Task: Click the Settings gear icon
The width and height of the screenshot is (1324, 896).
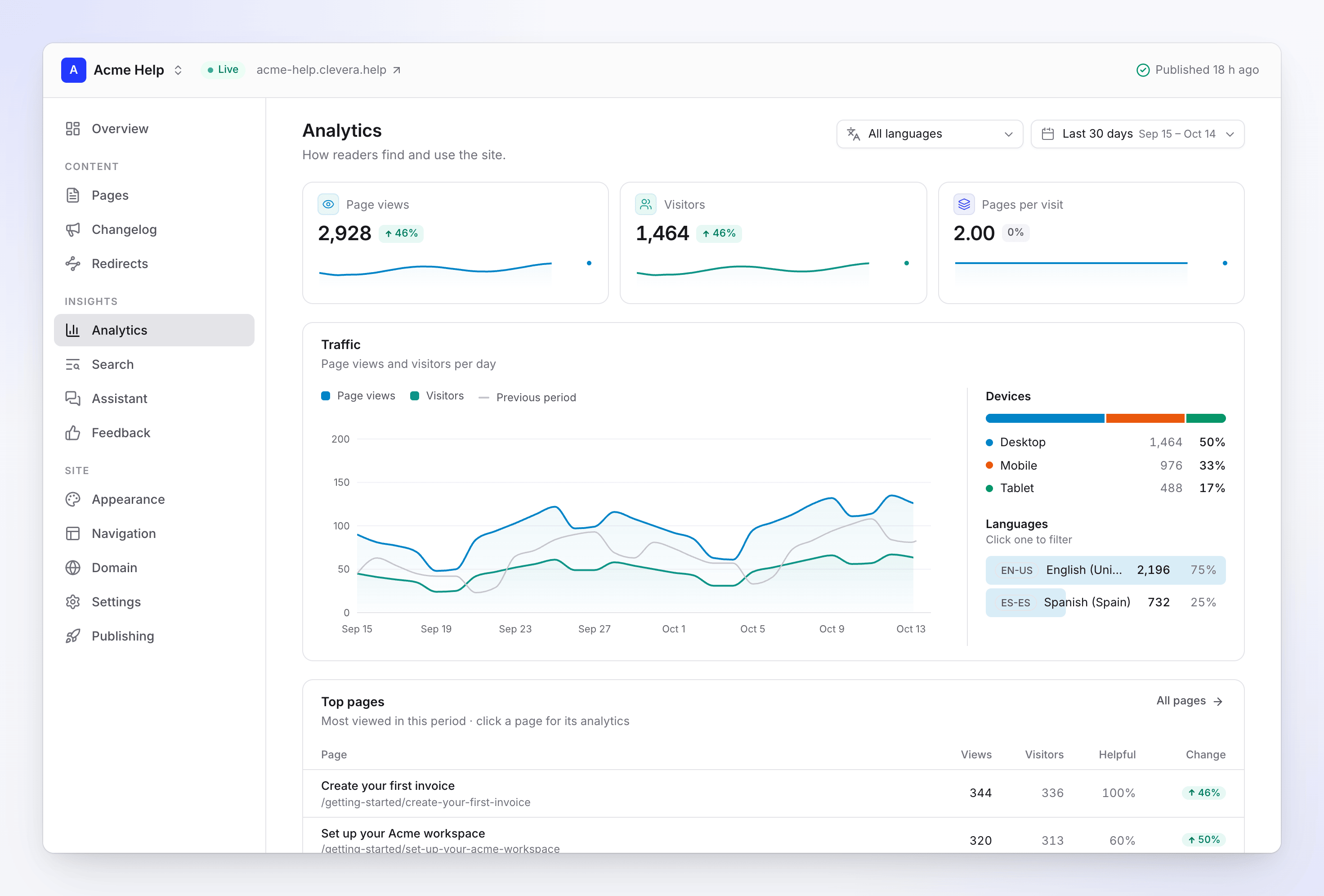Action: click(x=72, y=602)
